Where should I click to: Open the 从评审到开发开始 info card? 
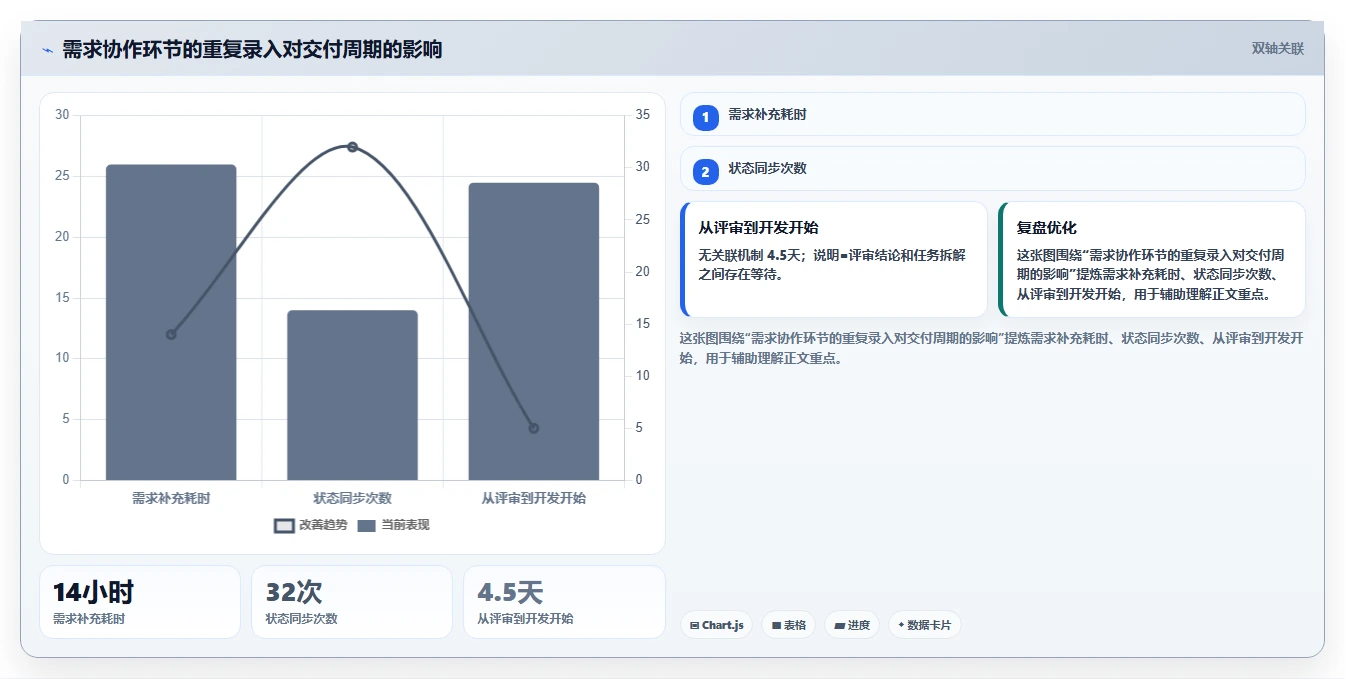[833, 259]
